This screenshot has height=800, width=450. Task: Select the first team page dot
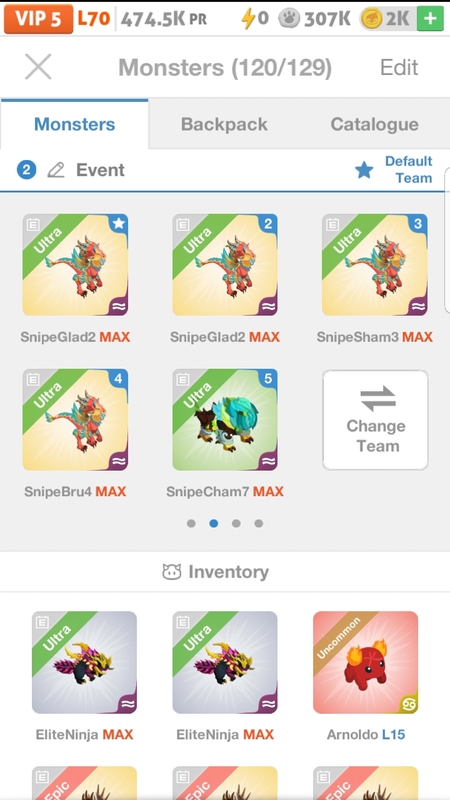(x=191, y=523)
